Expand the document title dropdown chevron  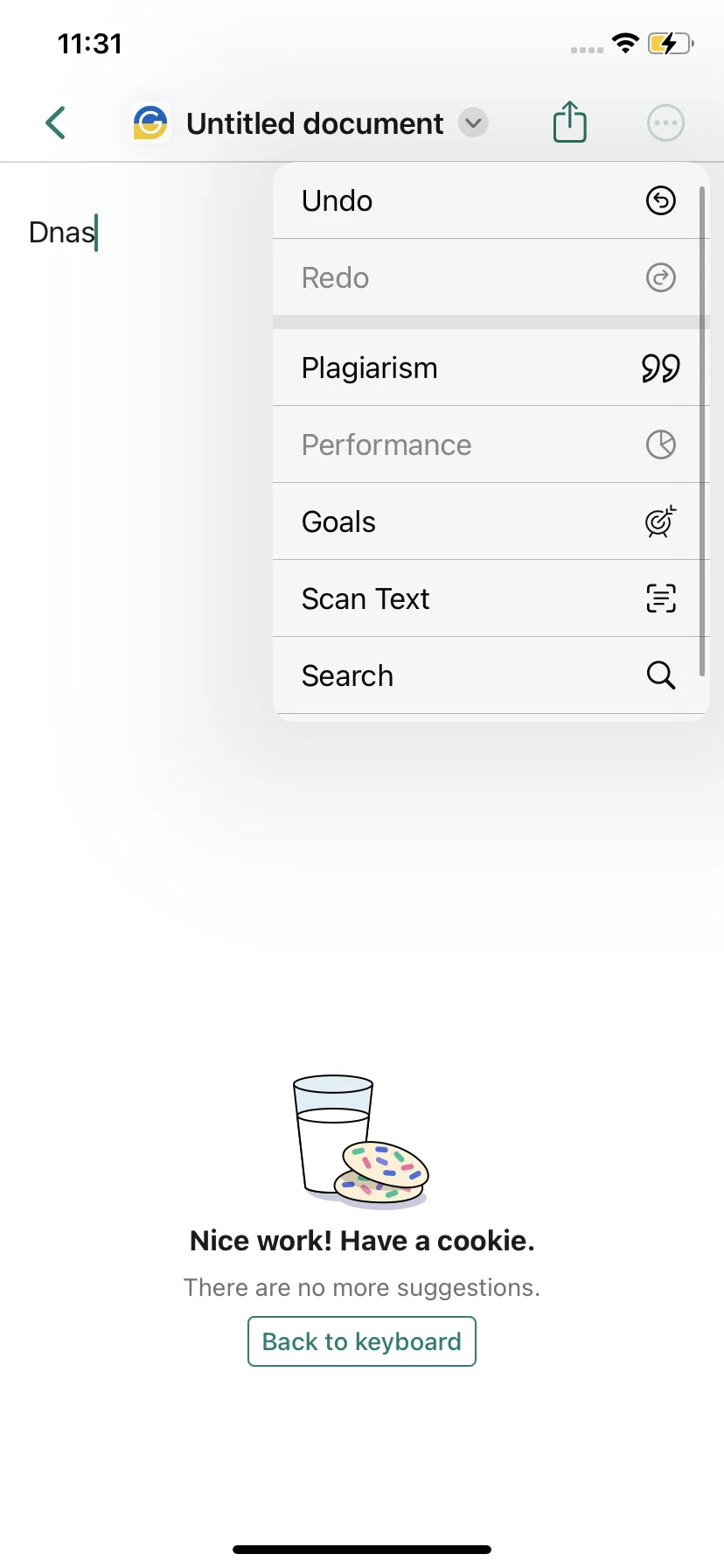point(473,122)
